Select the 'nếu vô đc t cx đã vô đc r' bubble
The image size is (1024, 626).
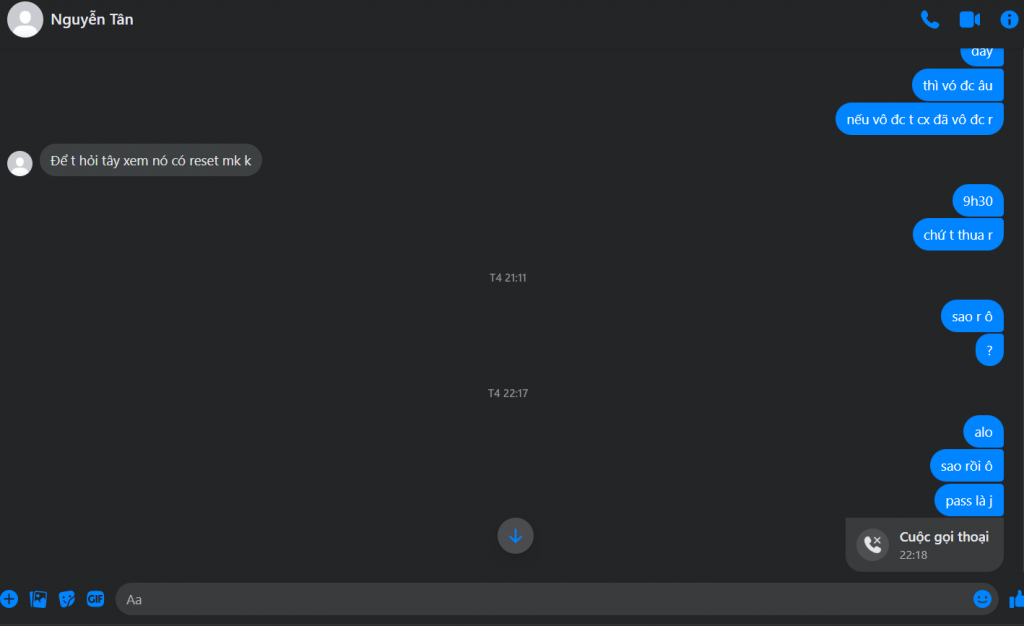click(919, 119)
